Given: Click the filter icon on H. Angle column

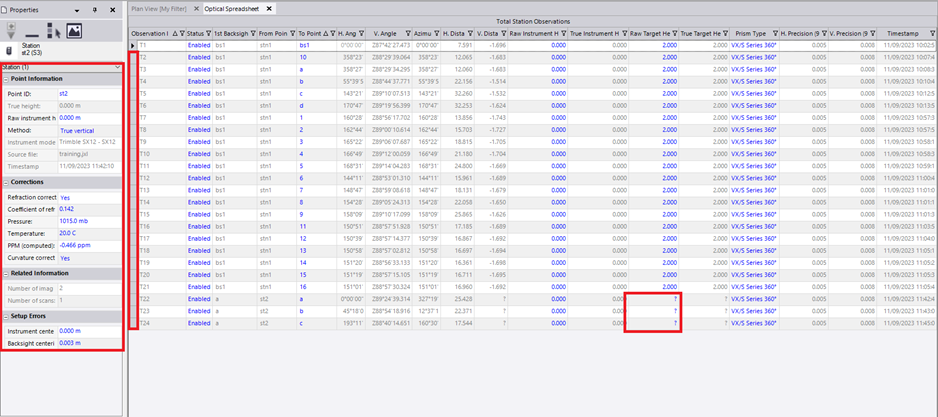Looking at the screenshot, I should click(361, 33).
